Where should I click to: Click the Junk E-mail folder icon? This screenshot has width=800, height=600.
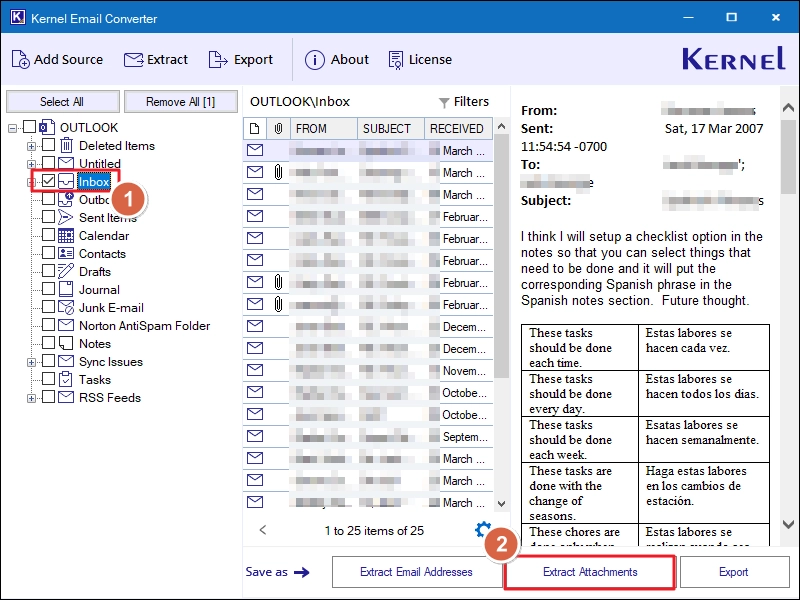66,307
